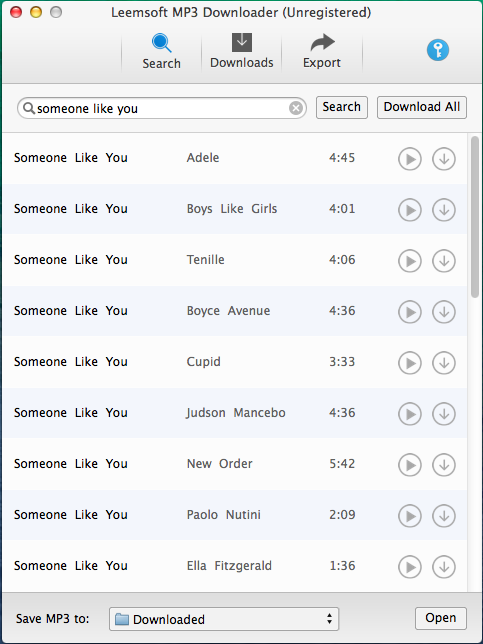Image resolution: width=483 pixels, height=644 pixels.
Task: Click the Search button next to query
Action: [x=342, y=107]
